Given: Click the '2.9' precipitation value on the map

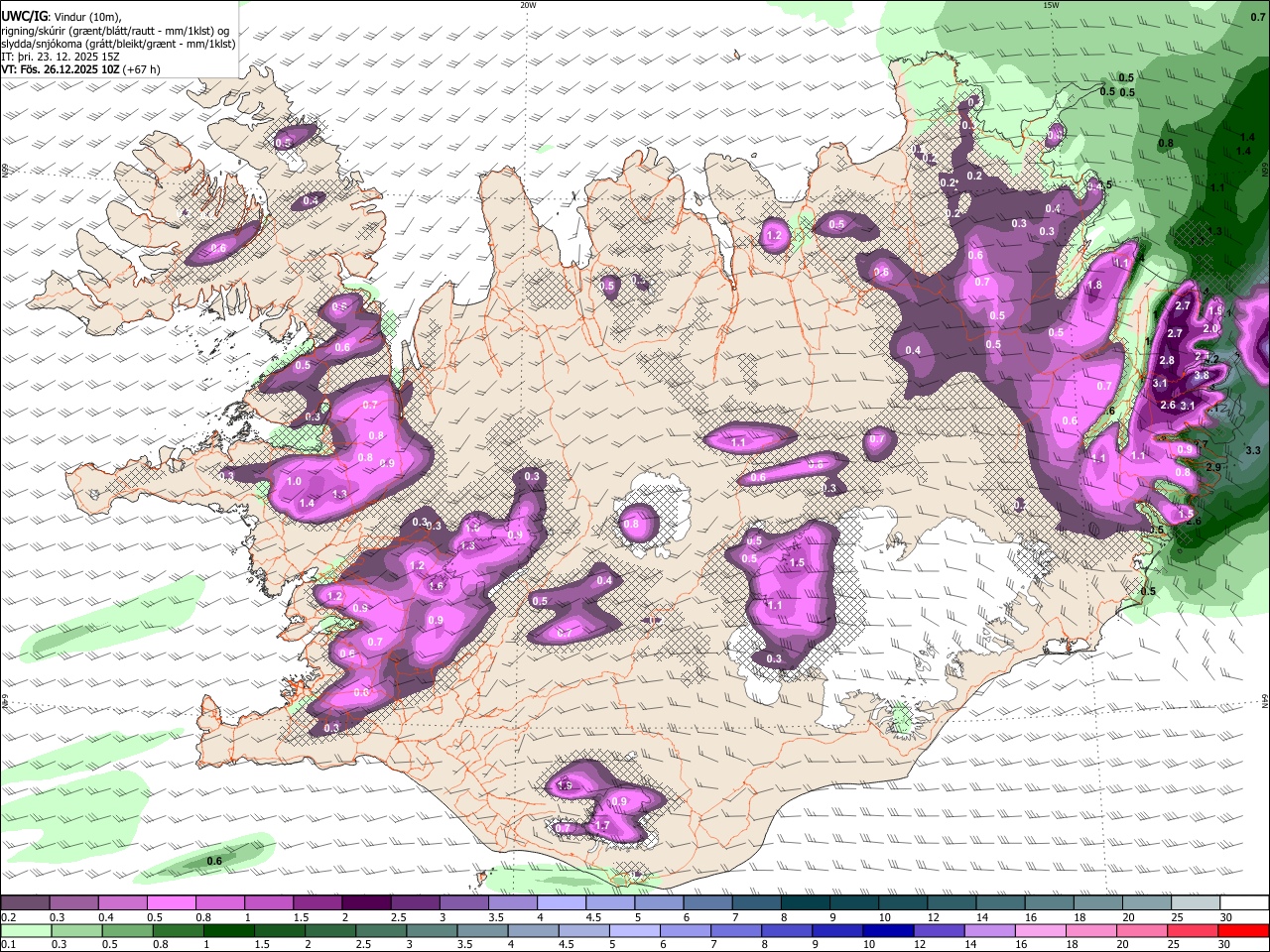Looking at the screenshot, I should (x=1212, y=467).
